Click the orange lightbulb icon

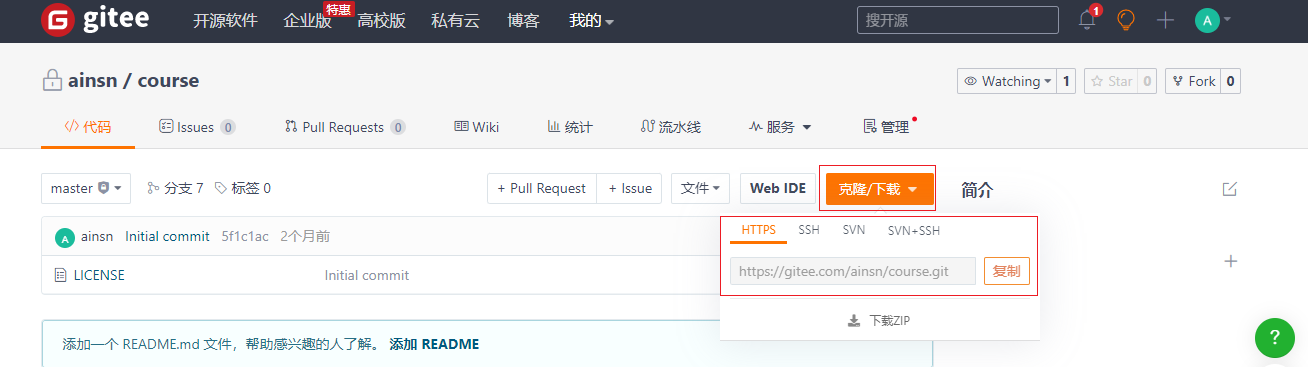click(1126, 20)
